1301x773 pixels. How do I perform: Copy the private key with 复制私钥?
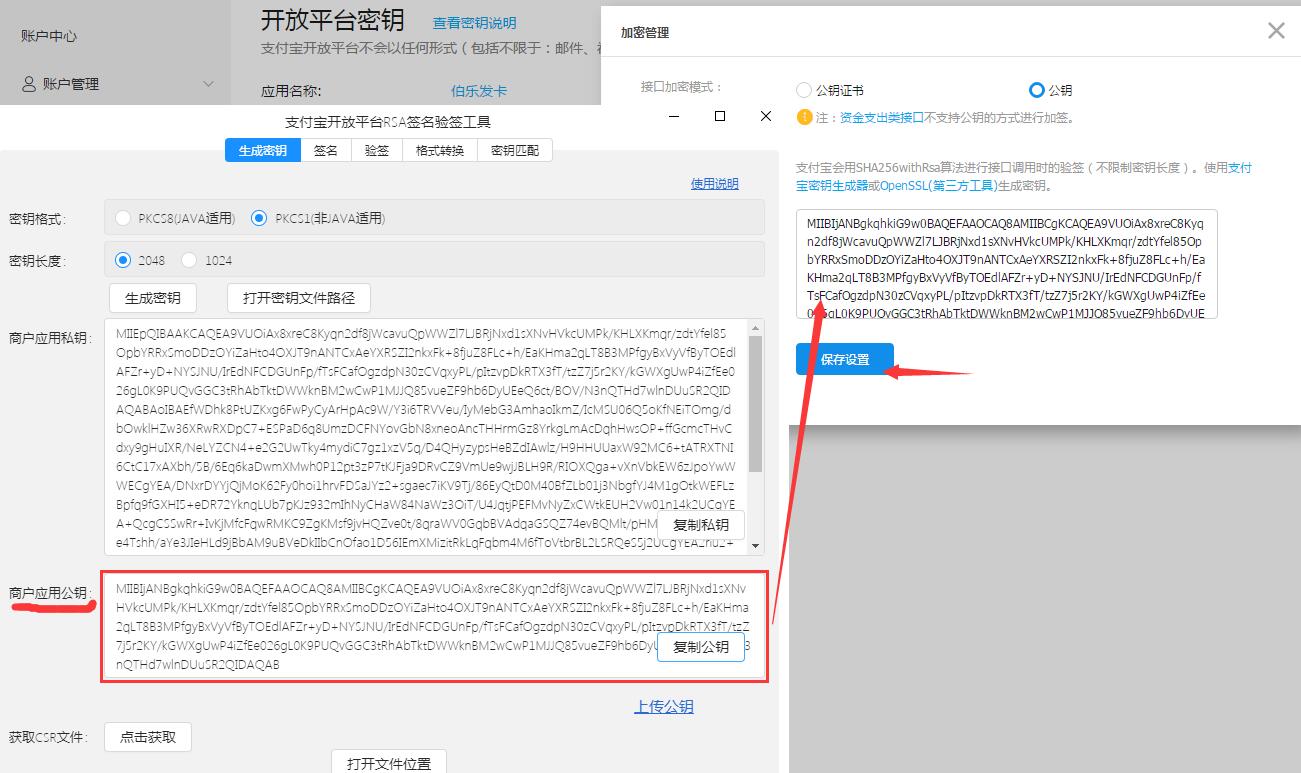(x=700, y=524)
